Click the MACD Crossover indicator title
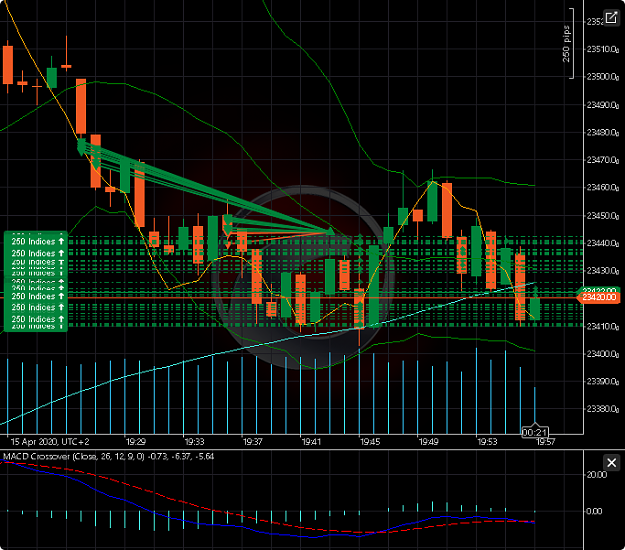Screen dimensions: 625x550 (108, 456)
